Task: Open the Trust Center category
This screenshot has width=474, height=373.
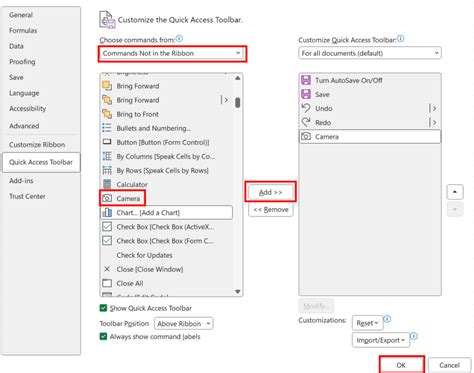Action: 27,196
